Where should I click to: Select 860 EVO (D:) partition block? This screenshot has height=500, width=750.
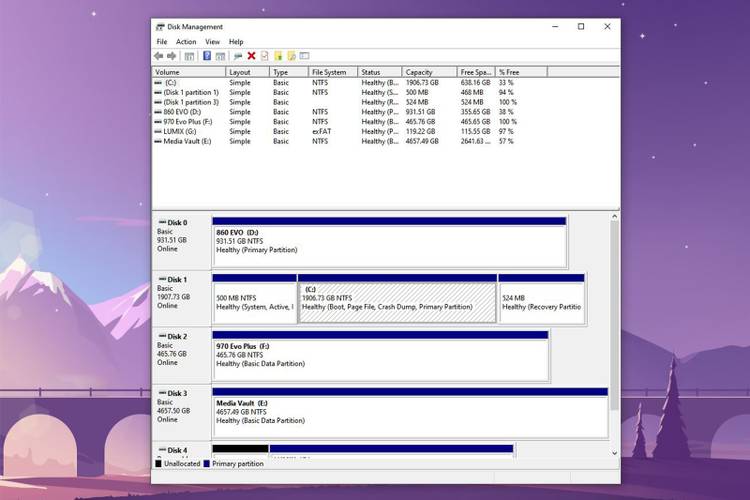389,242
